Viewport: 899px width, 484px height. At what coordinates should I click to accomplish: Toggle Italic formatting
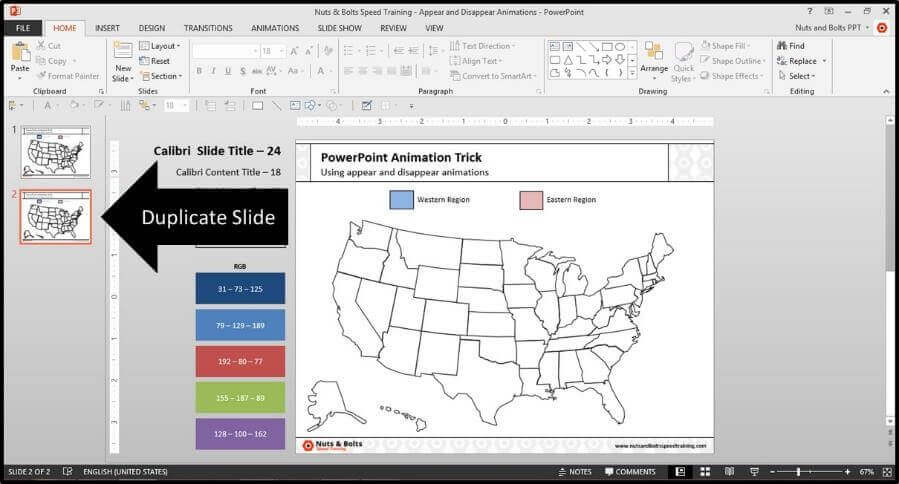coord(213,71)
